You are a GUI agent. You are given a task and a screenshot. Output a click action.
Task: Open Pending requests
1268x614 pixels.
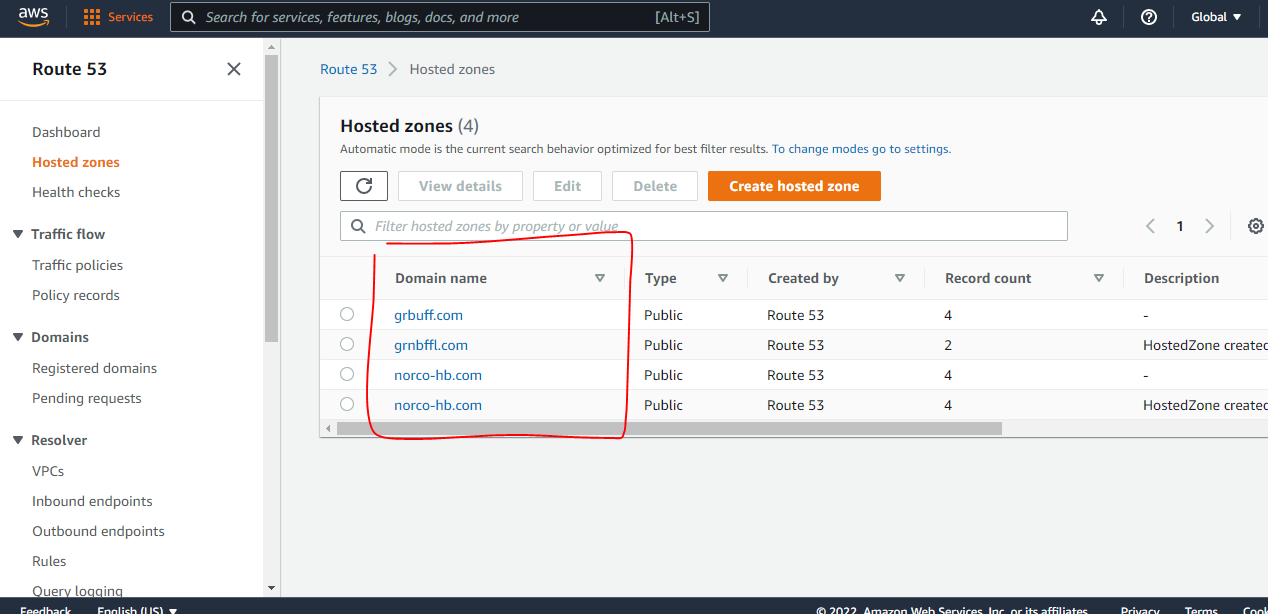(87, 398)
